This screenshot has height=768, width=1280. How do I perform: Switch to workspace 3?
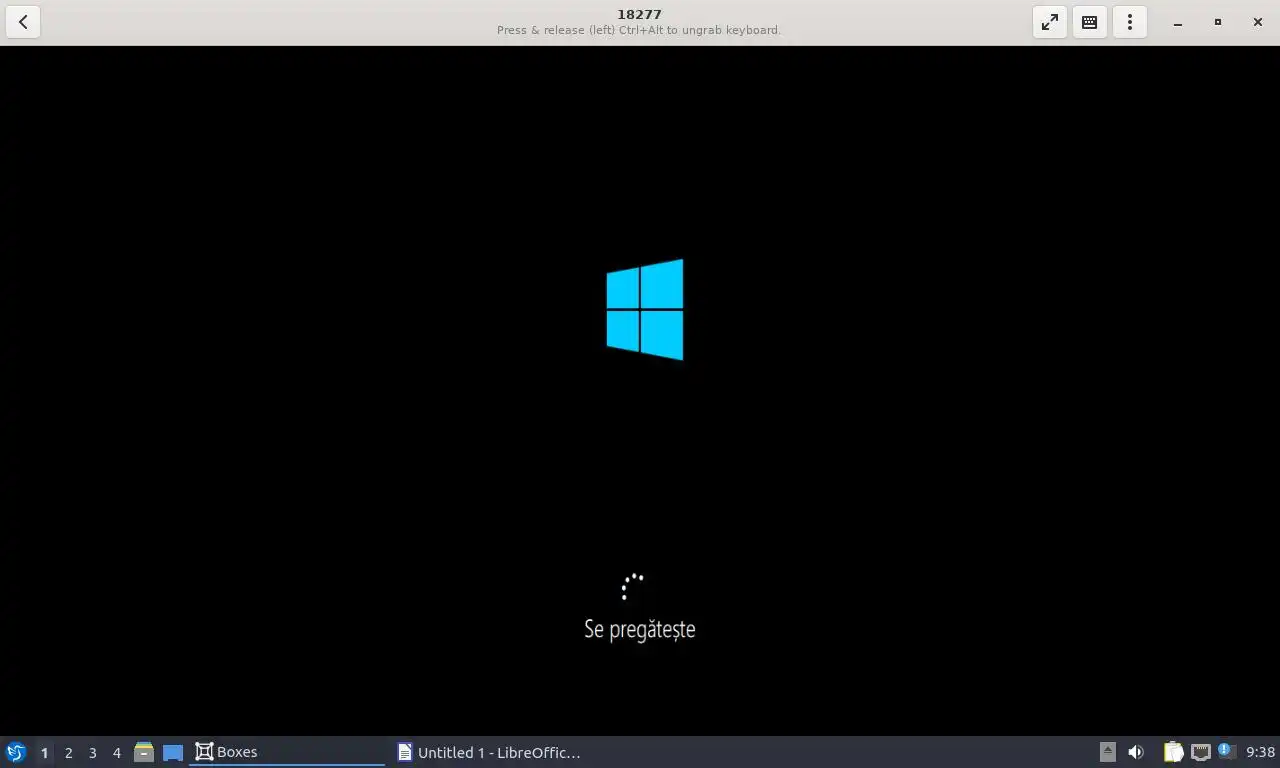93,752
